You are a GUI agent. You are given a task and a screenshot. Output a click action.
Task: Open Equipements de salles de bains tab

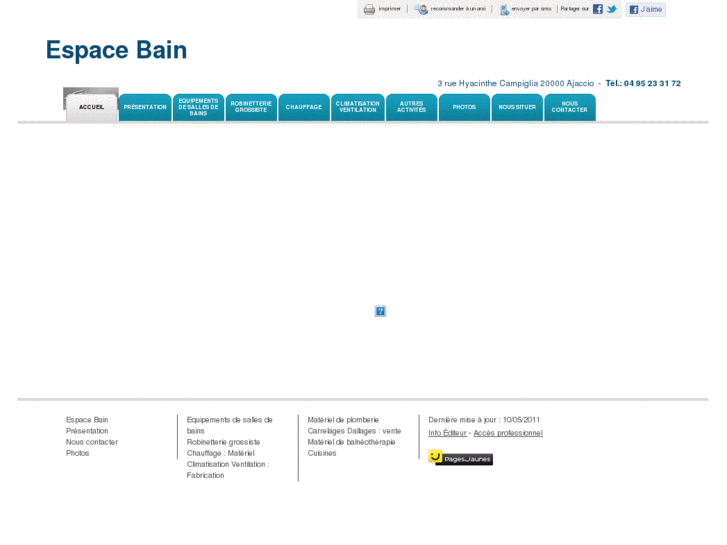pos(198,107)
